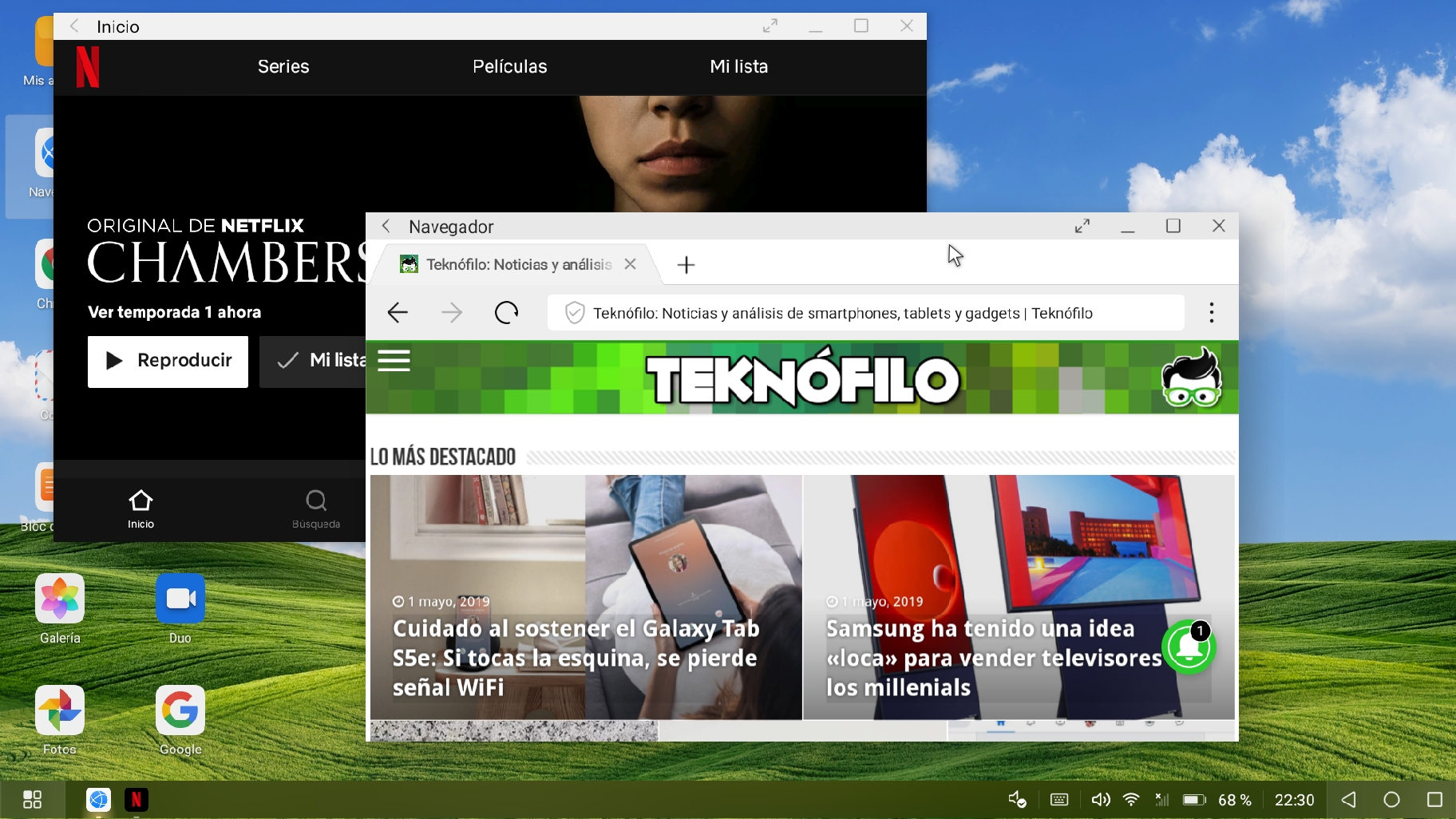
Task: Open the Series tab in Netflix
Action: pyautogui.click(x=283, y=66)
